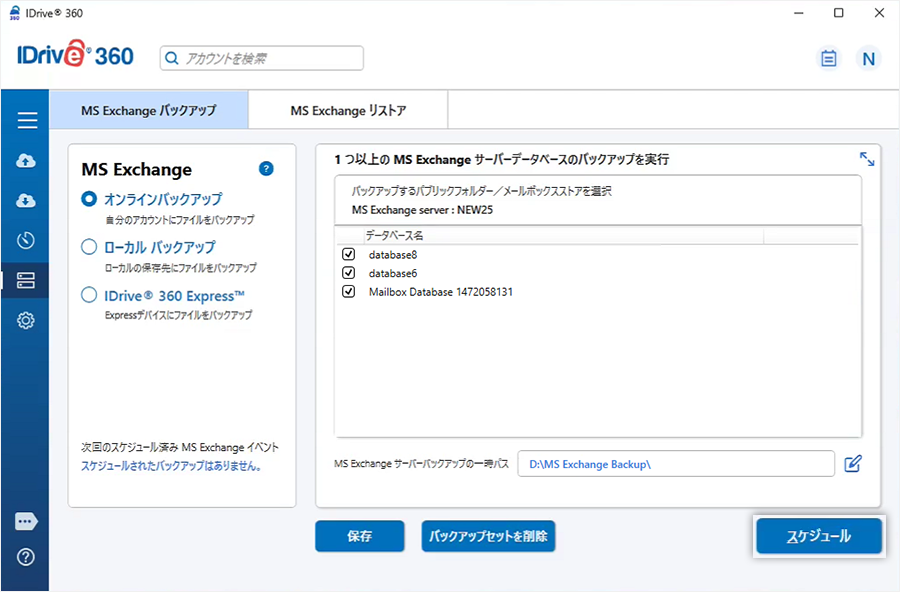Click the cloud restore download icon

tap(27, 201)
